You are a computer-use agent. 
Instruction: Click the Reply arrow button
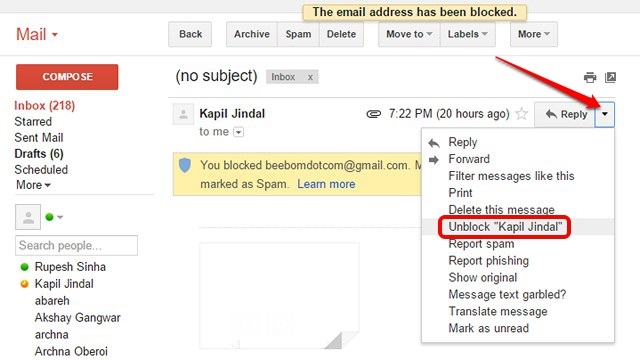point(565,114)
